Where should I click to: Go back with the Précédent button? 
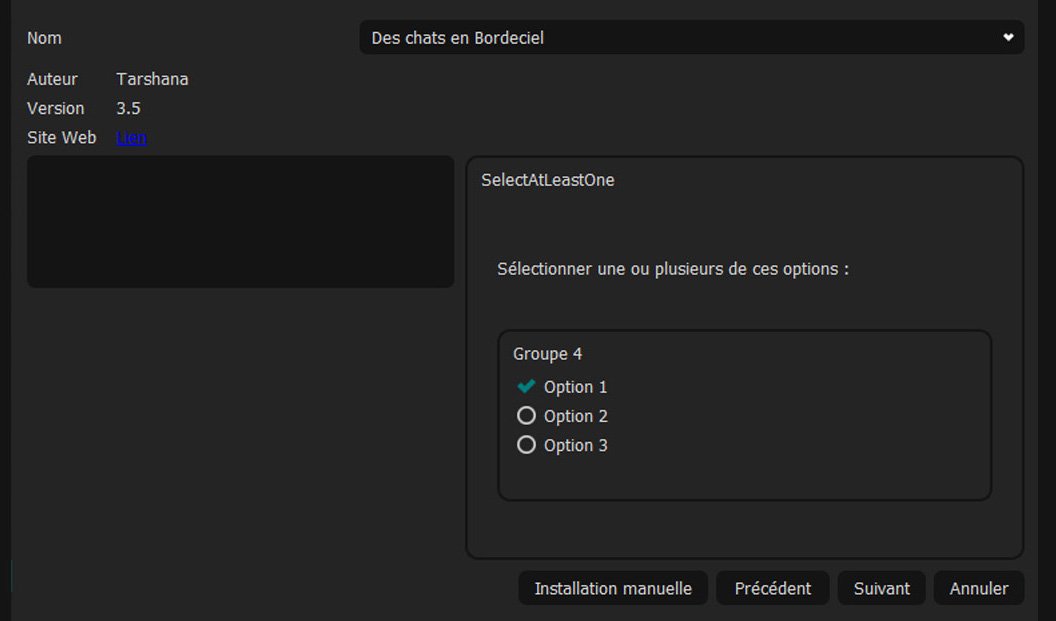coord(773,589)
